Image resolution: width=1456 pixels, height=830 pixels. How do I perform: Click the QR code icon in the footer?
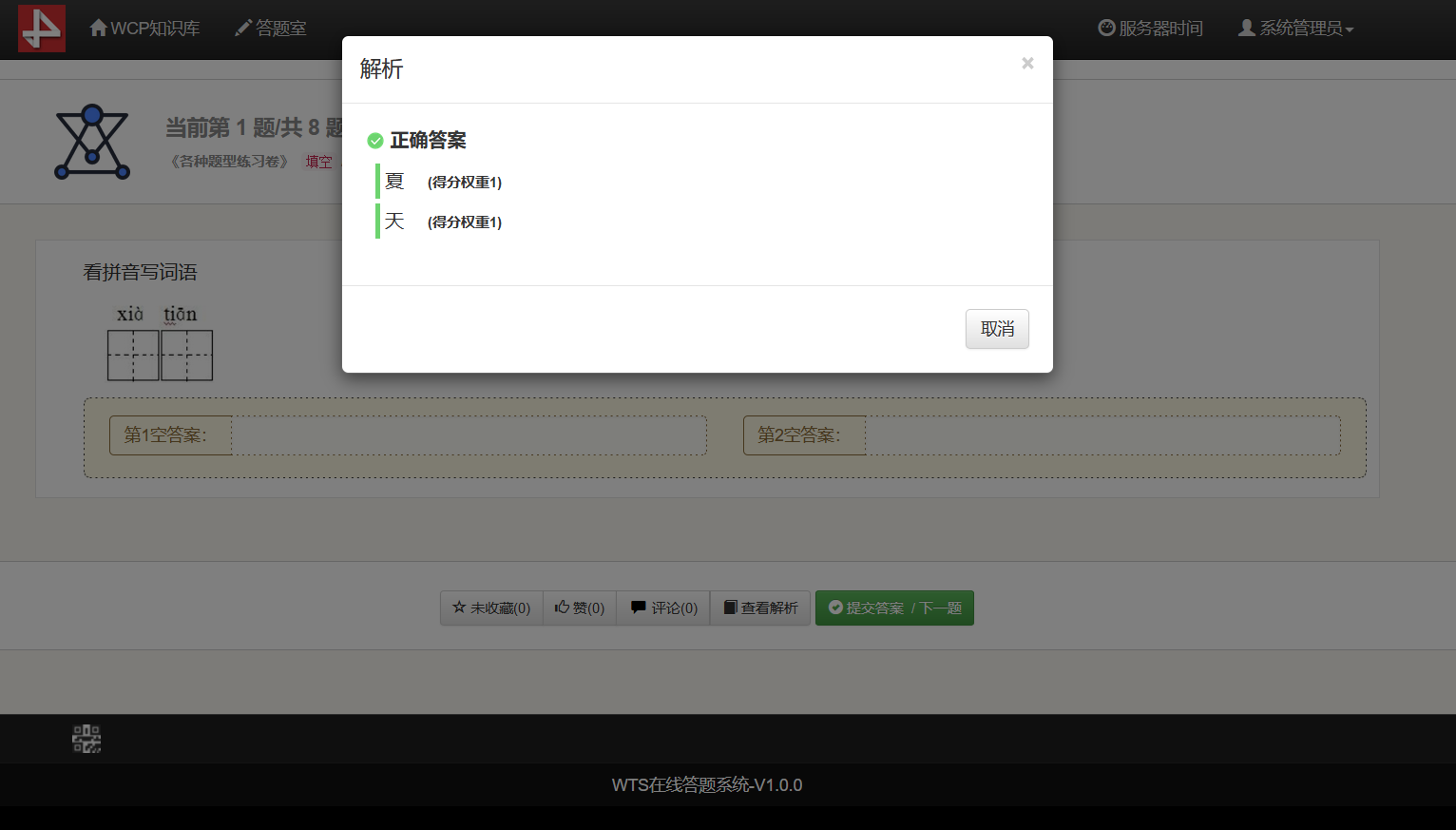tap(86, 739)
